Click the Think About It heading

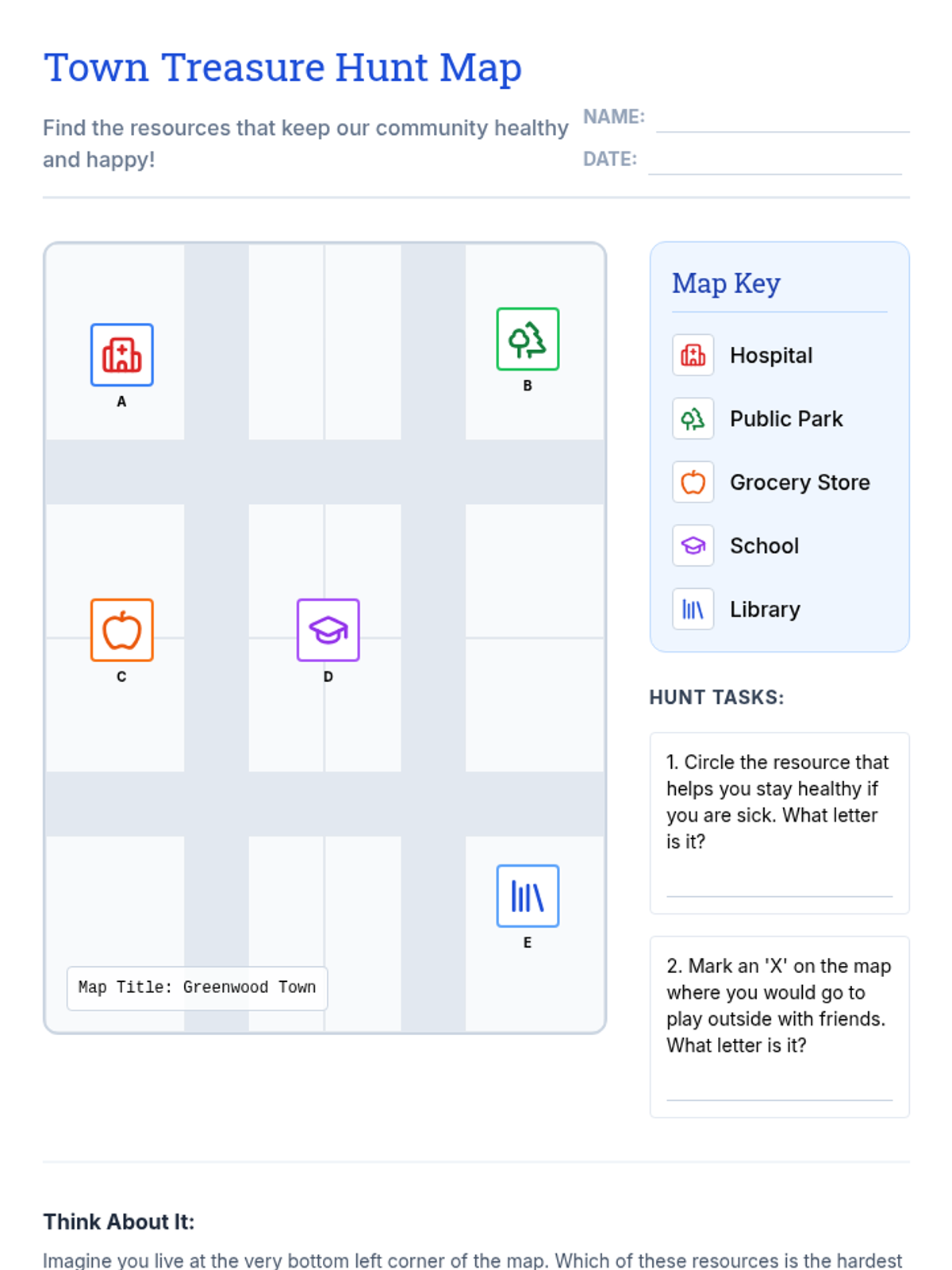click(118, 1222)
